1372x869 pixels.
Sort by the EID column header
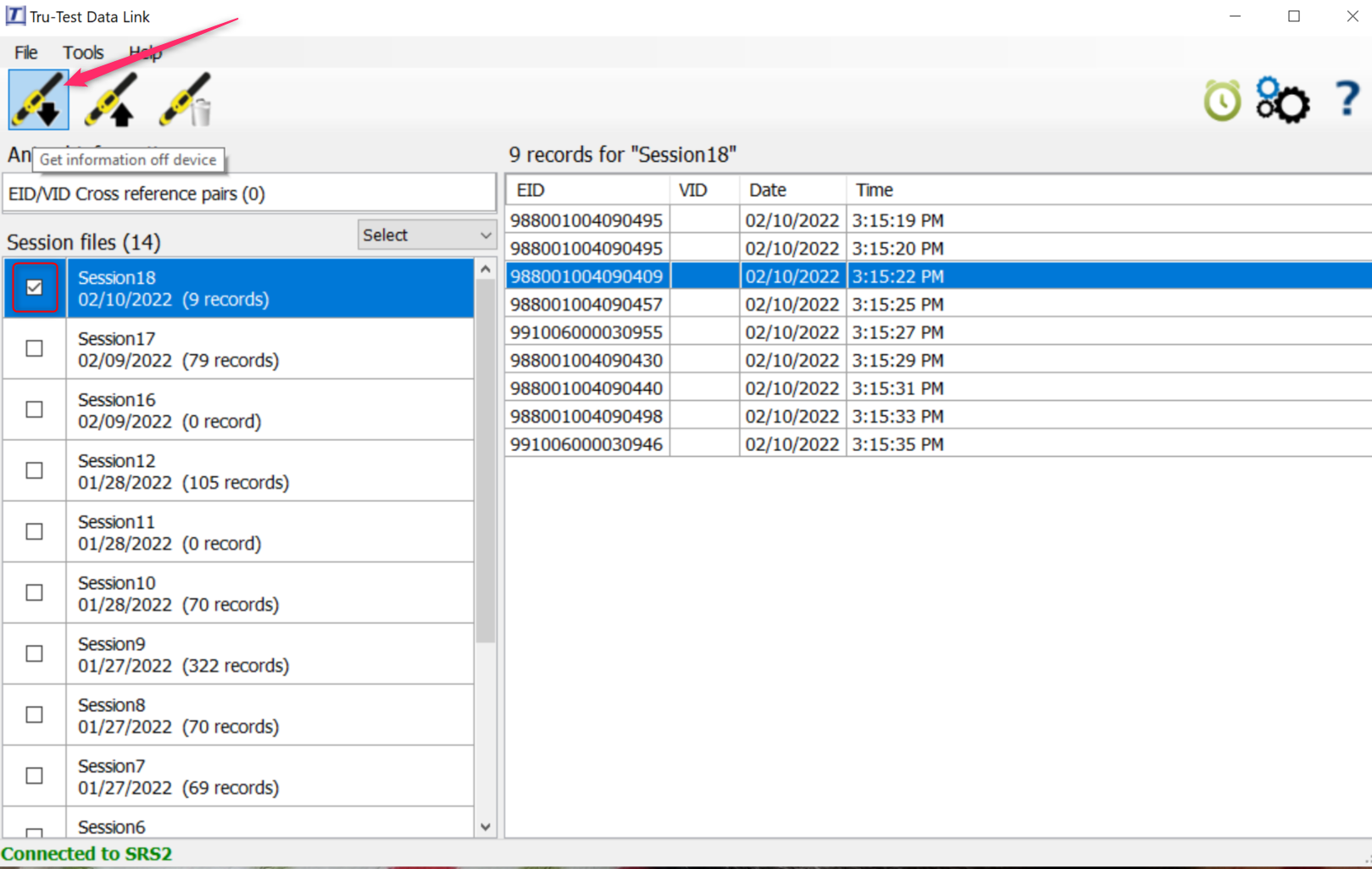(588, 190)
